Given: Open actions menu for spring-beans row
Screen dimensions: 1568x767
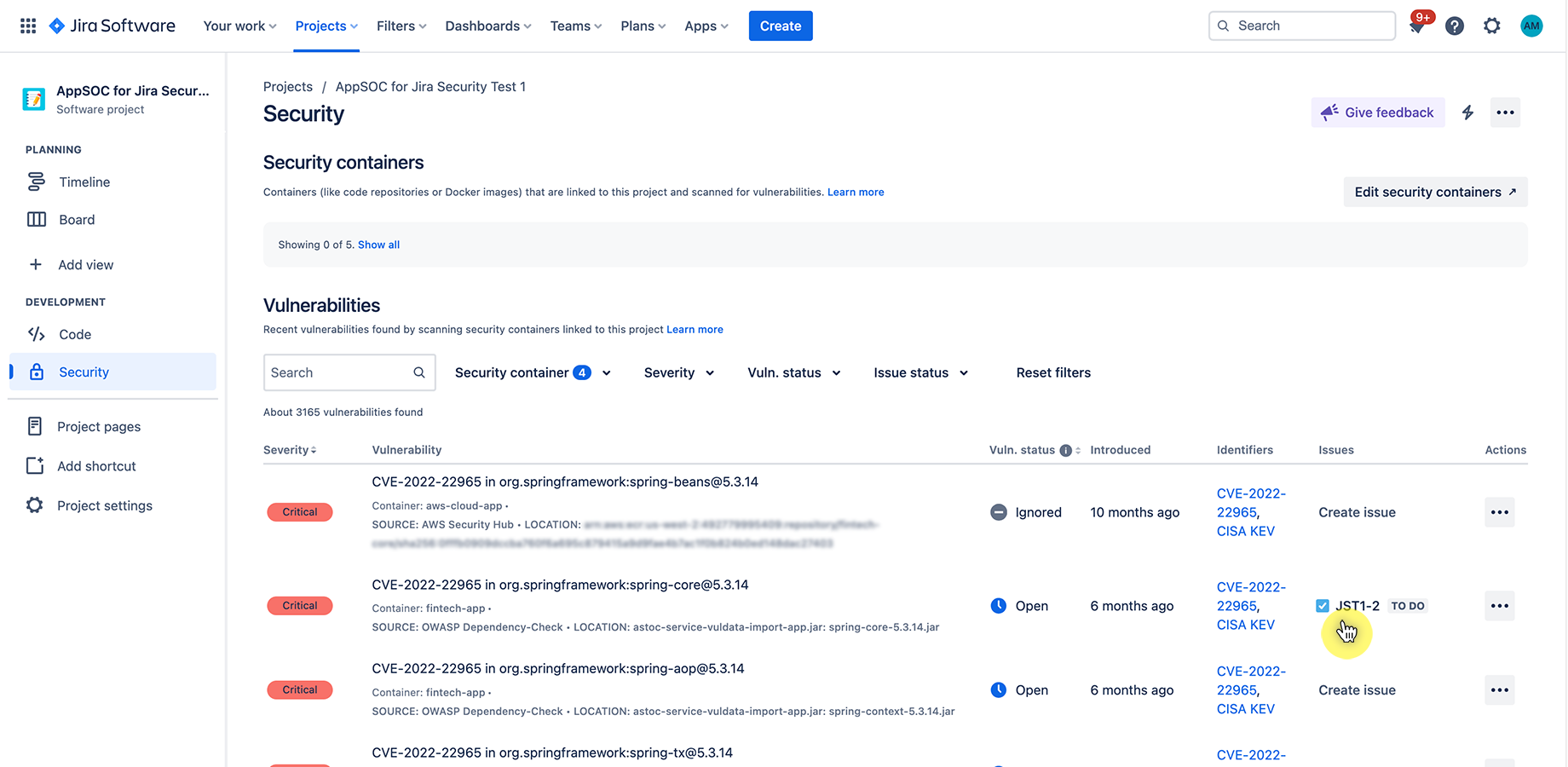Looking at the screenshot, I should (x=1500, y=512).
